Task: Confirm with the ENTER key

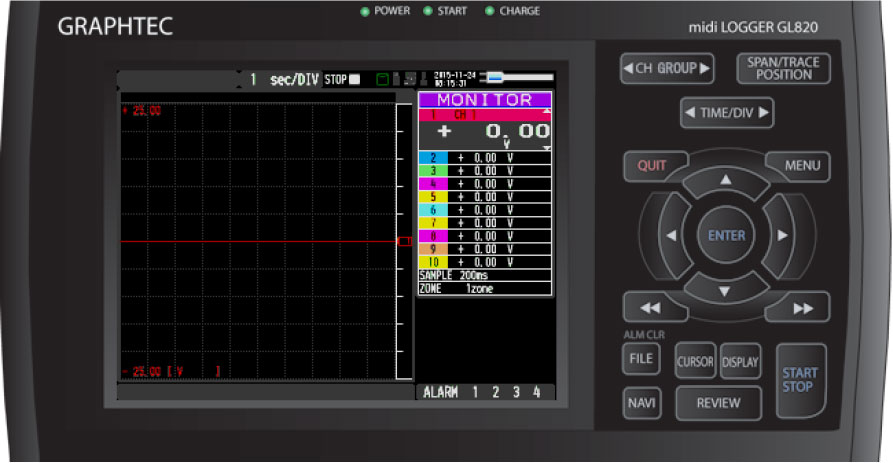Action: click(x=726, y=235)
